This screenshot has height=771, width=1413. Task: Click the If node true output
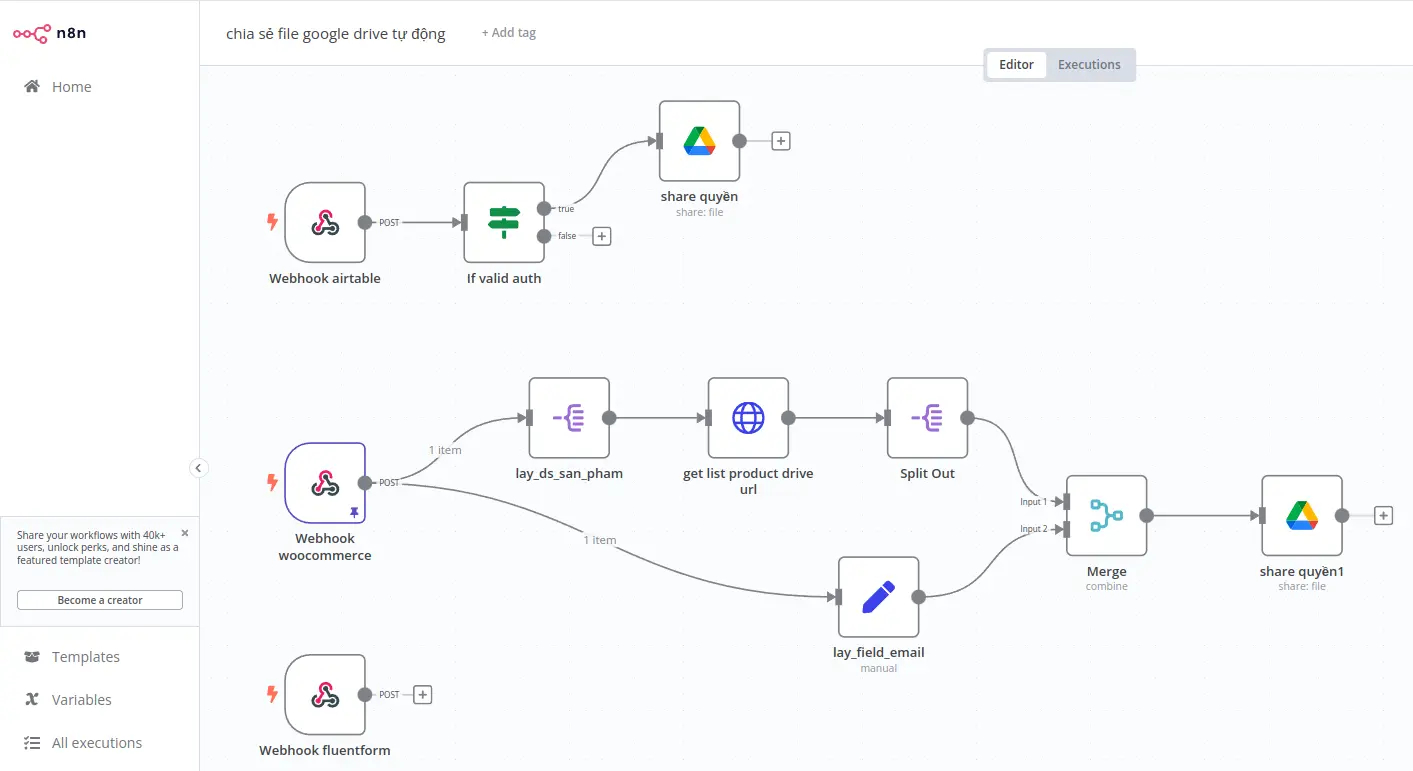click(x=544, y=208)
